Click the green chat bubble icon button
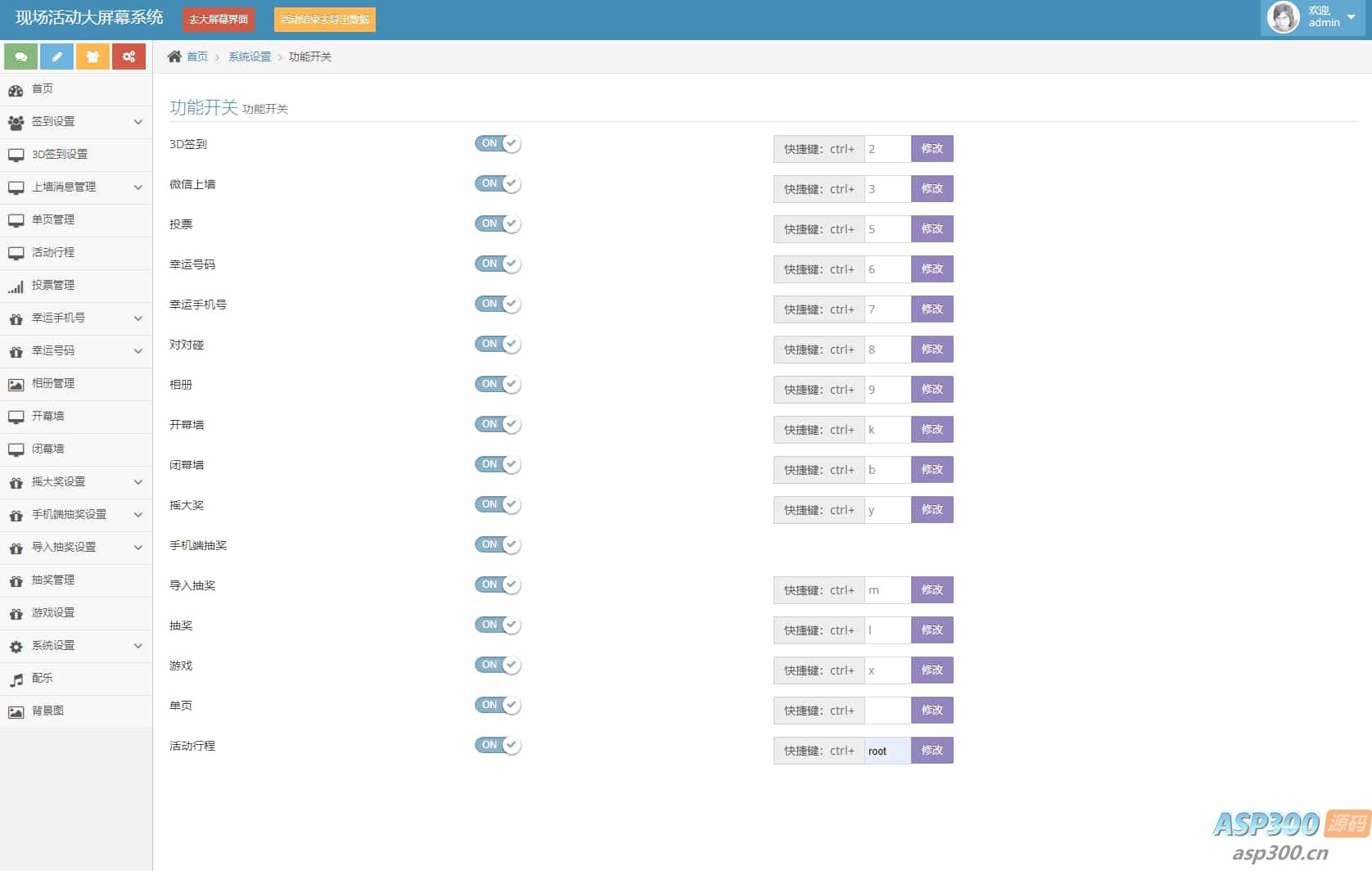This screenshot has height=871, width=1372. pyautogui.click(x=20, y=56)
